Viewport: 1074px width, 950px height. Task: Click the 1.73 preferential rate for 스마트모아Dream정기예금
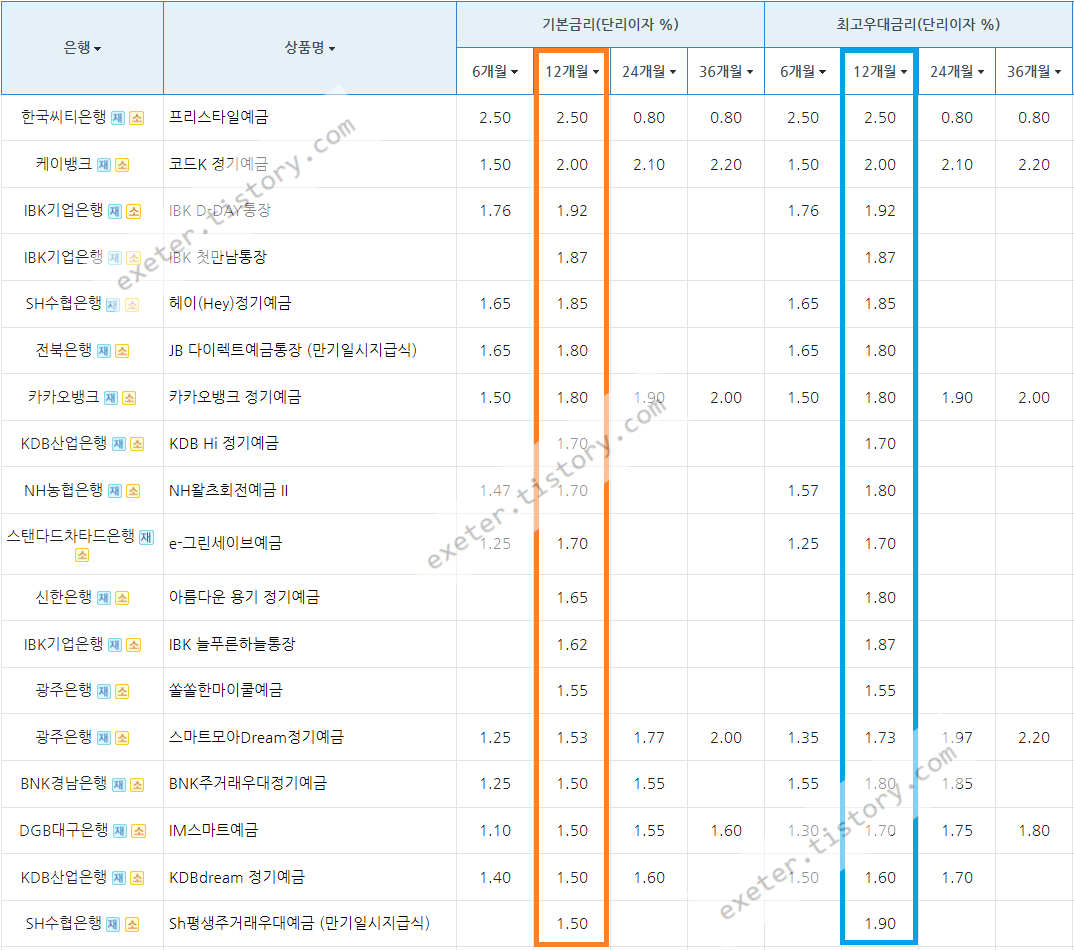point(879,738)
